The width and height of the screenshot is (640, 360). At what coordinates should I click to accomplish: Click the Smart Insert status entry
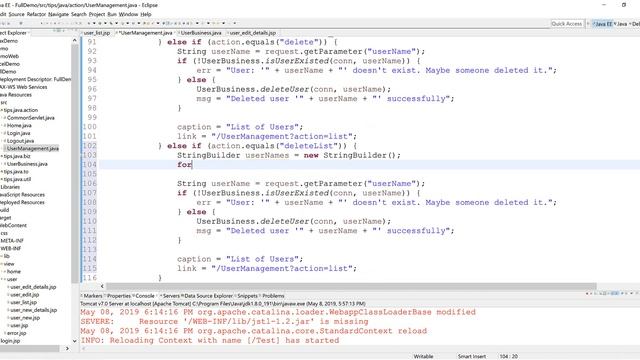coord(471,356)
